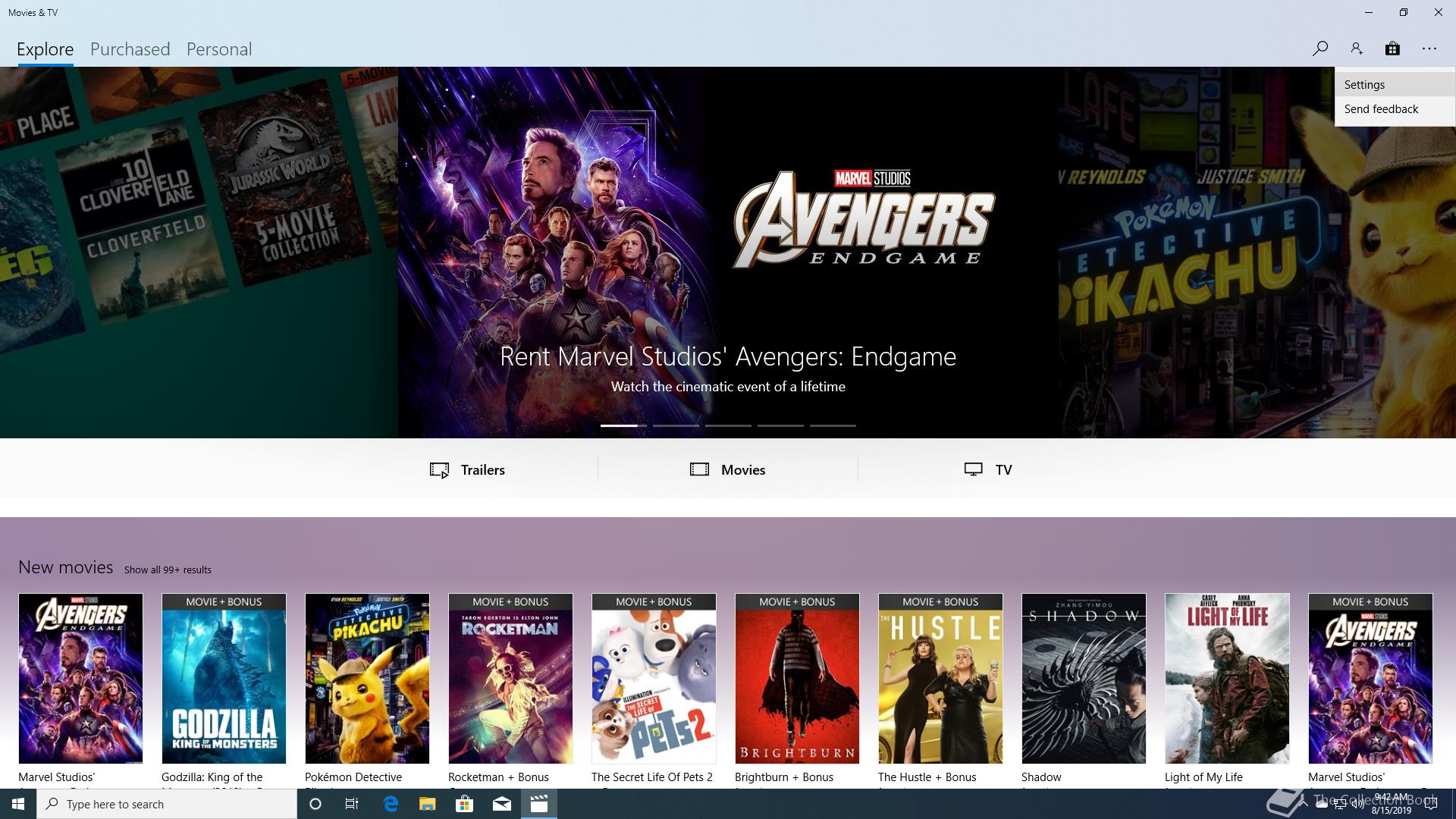Select third carousel slide indicator
The height and width of the screenshot is (819, 1456).
pyautogui.click(x=728, y=425)
